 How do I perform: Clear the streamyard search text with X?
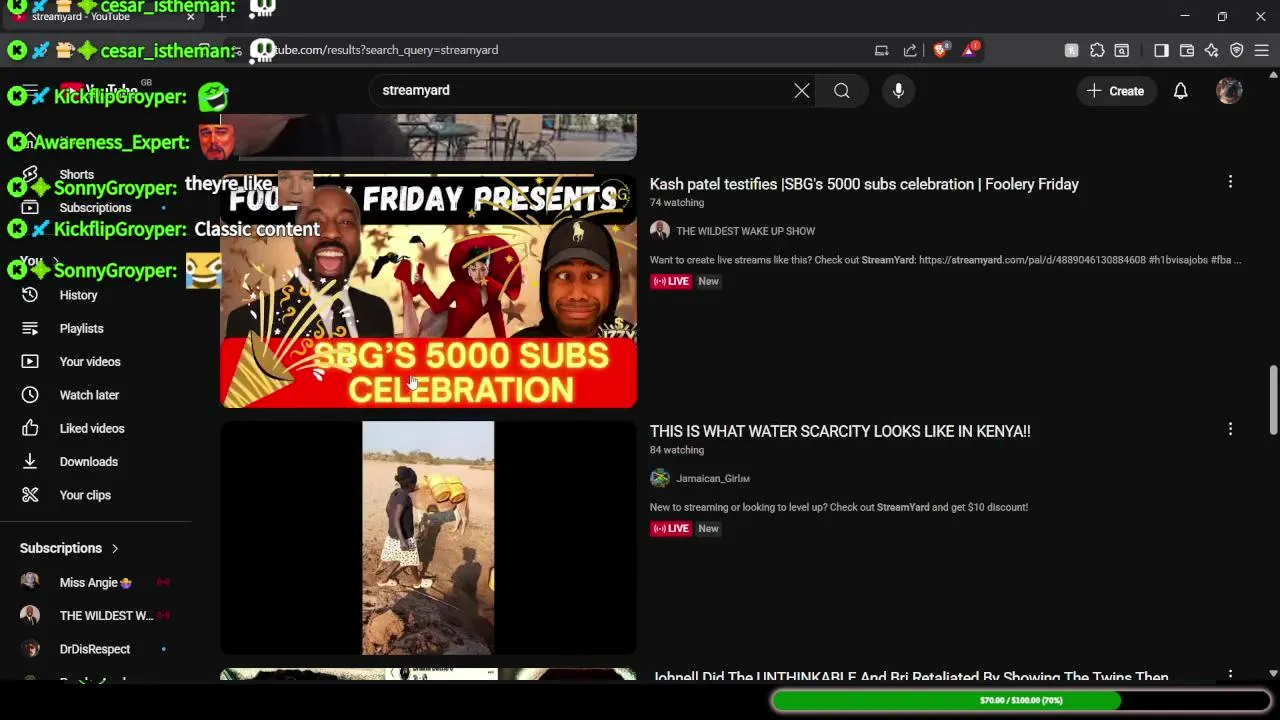[x=802, y=91]
